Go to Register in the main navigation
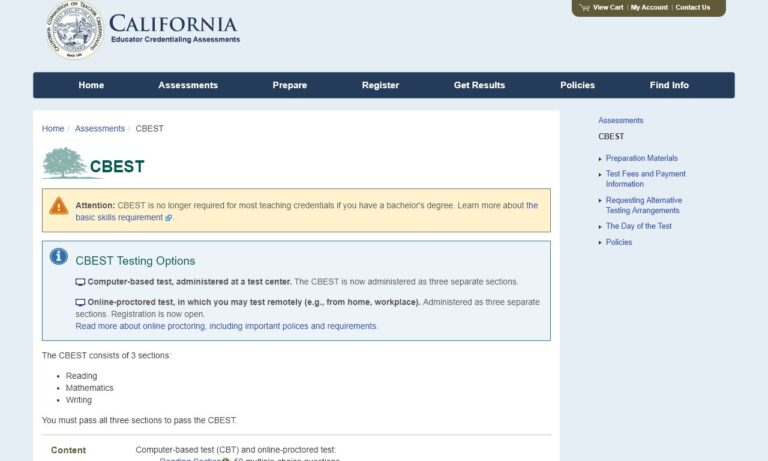This screenshot has width=768, height=461. pos(380,85)
